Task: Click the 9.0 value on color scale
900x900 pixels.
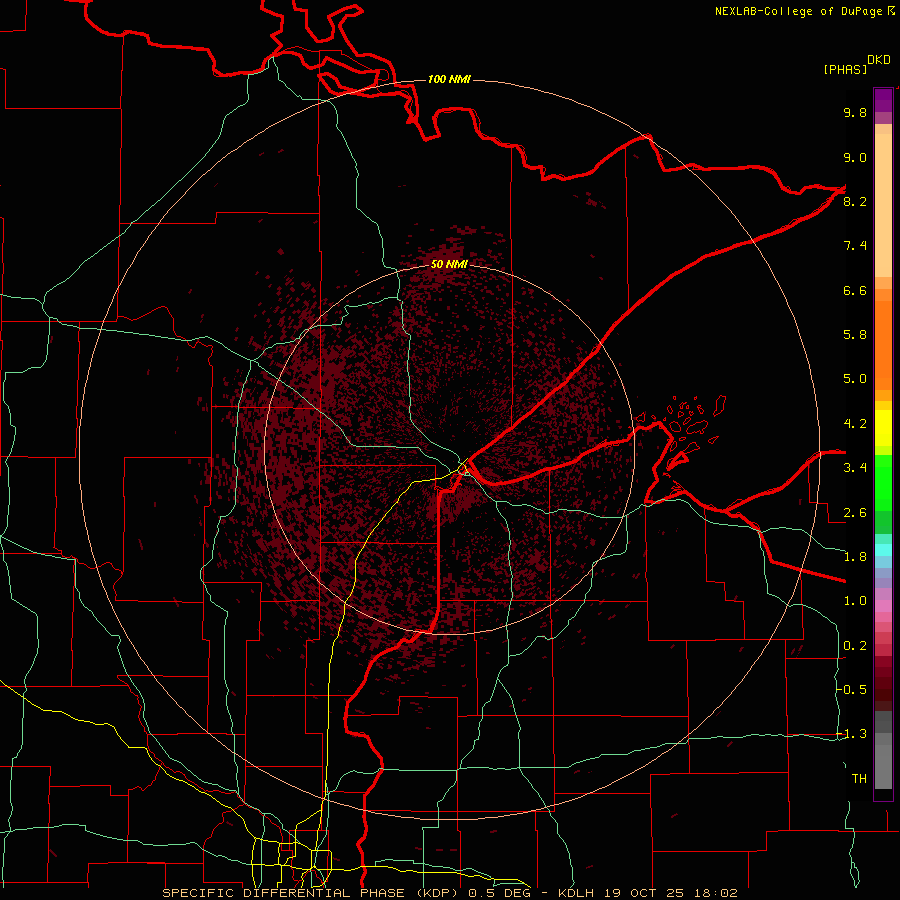Action: 855,157
